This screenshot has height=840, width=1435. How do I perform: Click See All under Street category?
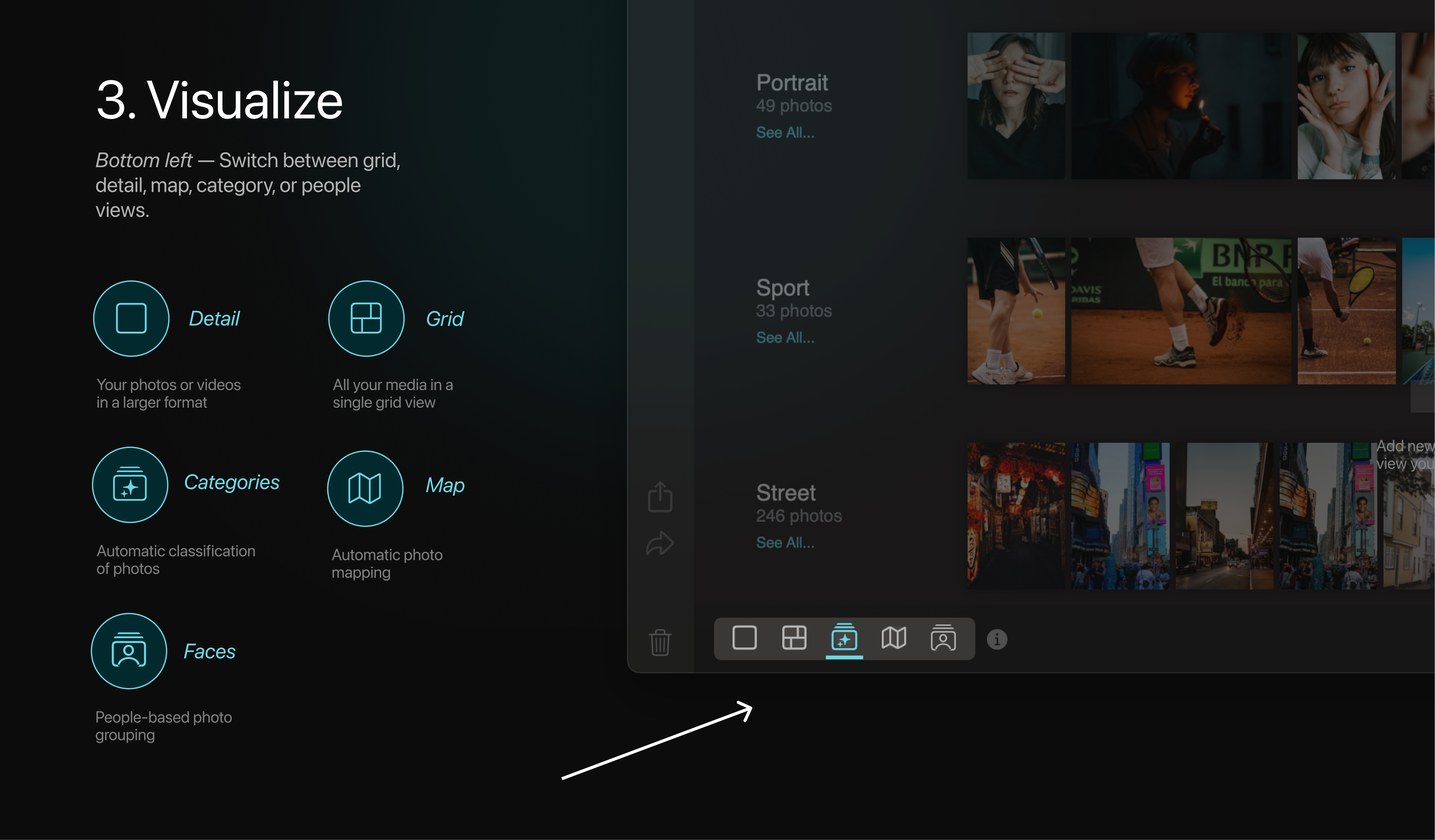[785, 542]
